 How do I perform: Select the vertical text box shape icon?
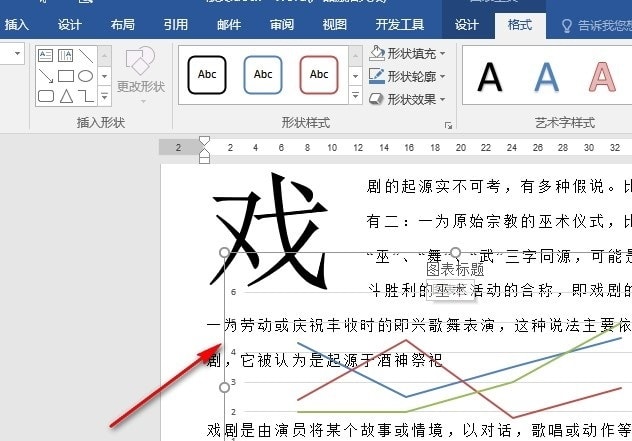(66, 55)
